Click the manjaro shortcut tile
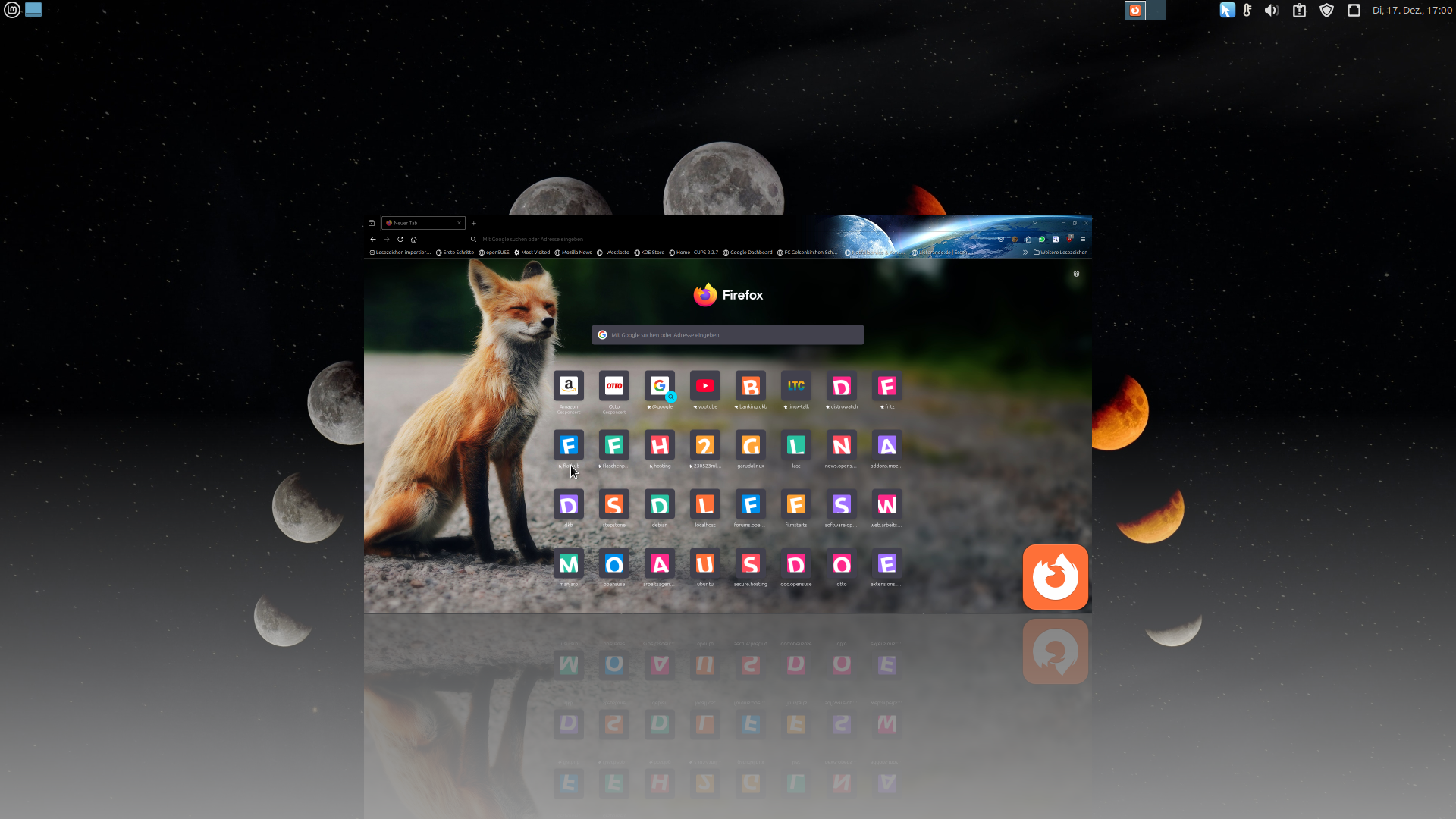Viewport: 1456px width, 819px height. tap(568, 564)
